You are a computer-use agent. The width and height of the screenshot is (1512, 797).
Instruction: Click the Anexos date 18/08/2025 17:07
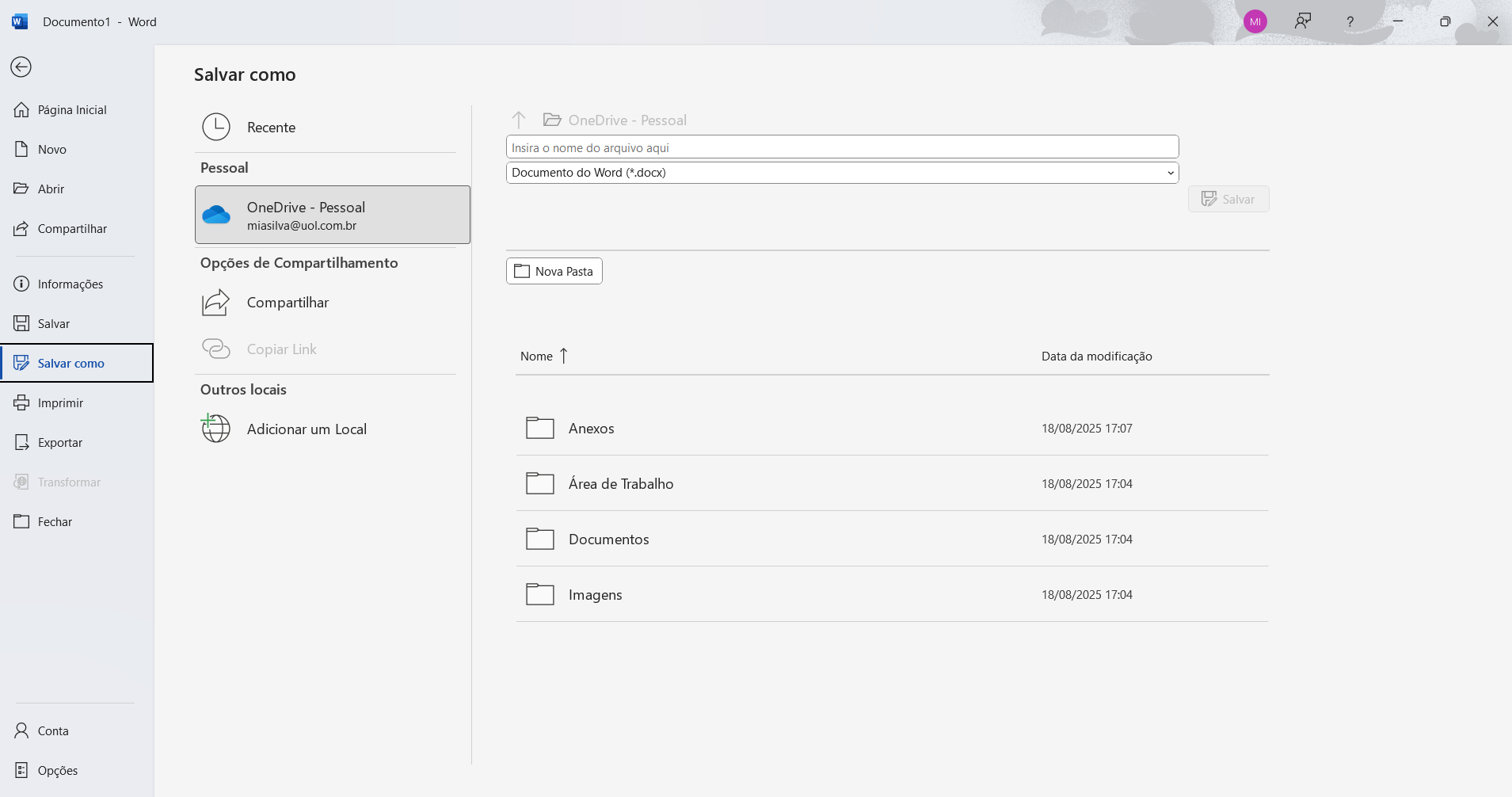point(1087,429)
